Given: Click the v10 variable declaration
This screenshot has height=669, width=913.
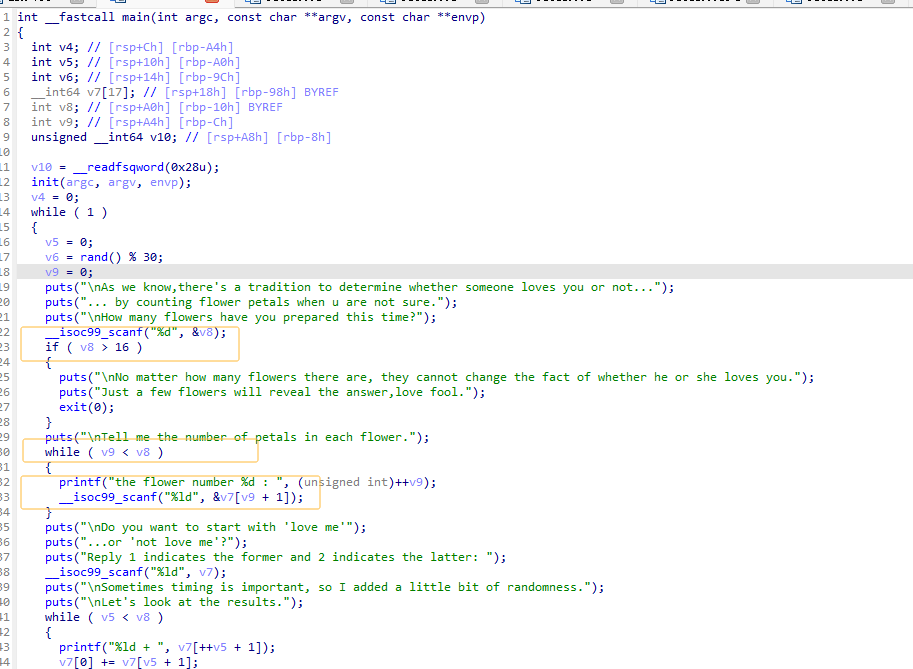Looking at the screenshot, I should [141, 137].
